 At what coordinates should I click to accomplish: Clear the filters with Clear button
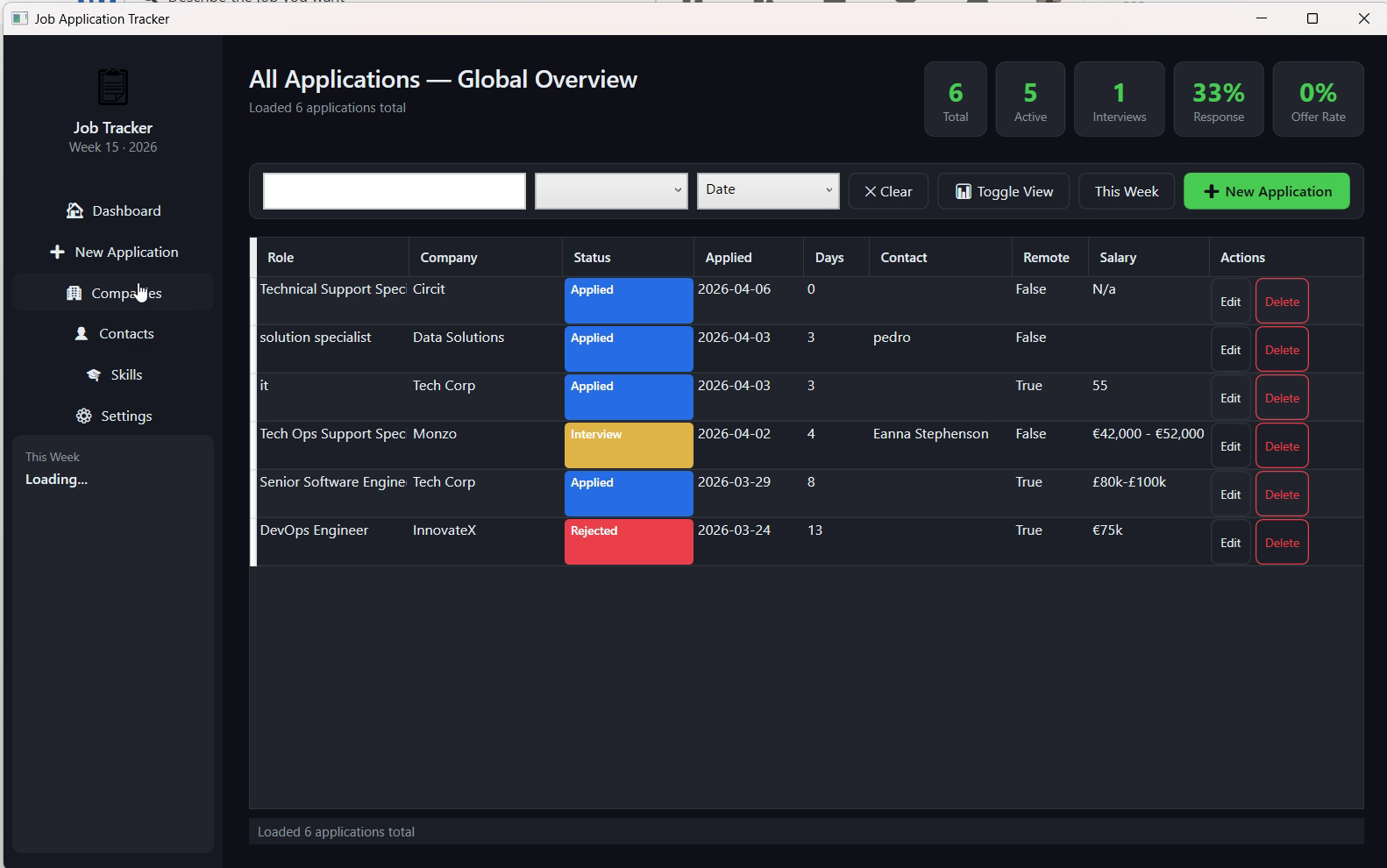pyautogui.click(x=888, y=191)
